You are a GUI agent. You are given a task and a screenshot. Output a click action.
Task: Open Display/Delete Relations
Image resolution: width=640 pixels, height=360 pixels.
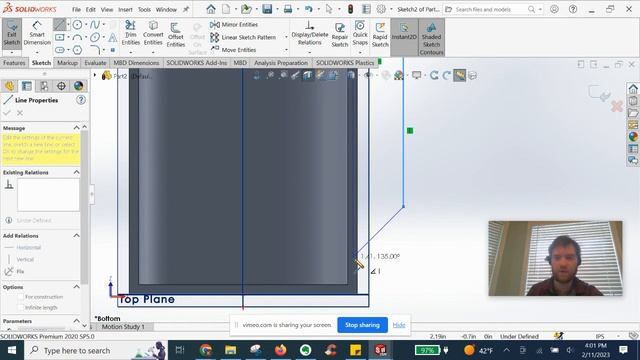[310, 33]
